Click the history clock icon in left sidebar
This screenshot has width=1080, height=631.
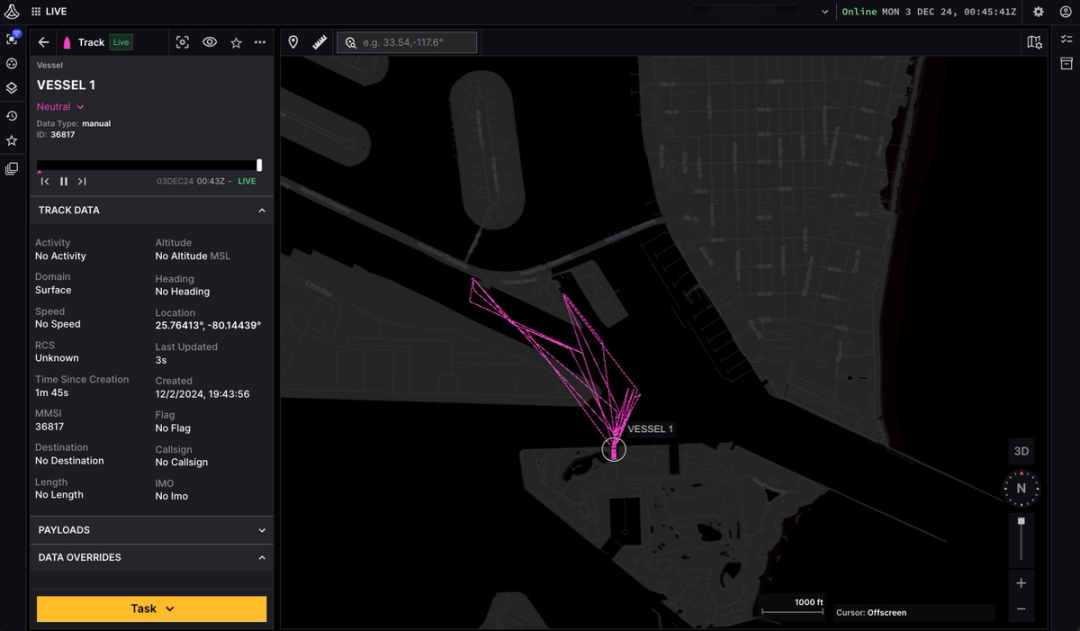tap(11, 116)
